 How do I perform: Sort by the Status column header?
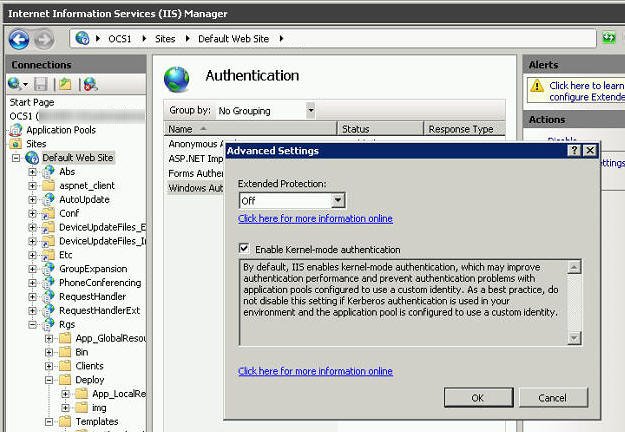pos(380,129)
